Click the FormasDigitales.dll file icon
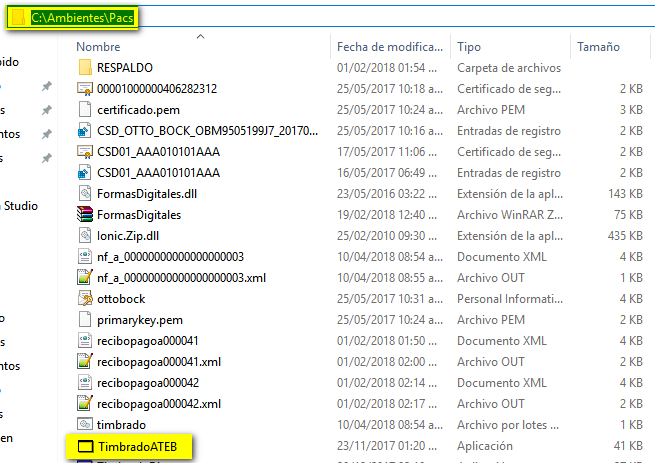This screenshot has width=655, height=463. [85, 193]
